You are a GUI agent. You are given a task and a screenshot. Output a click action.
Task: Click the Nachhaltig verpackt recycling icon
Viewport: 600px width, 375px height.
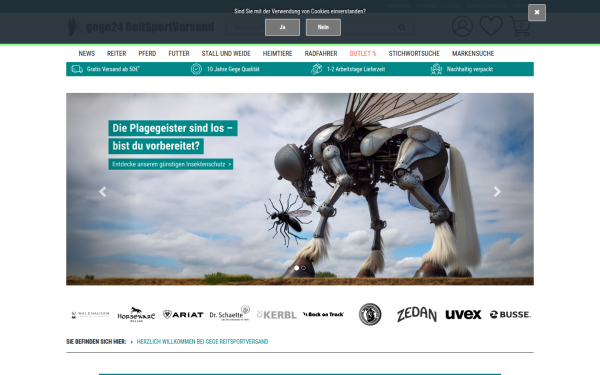point(436,69)
